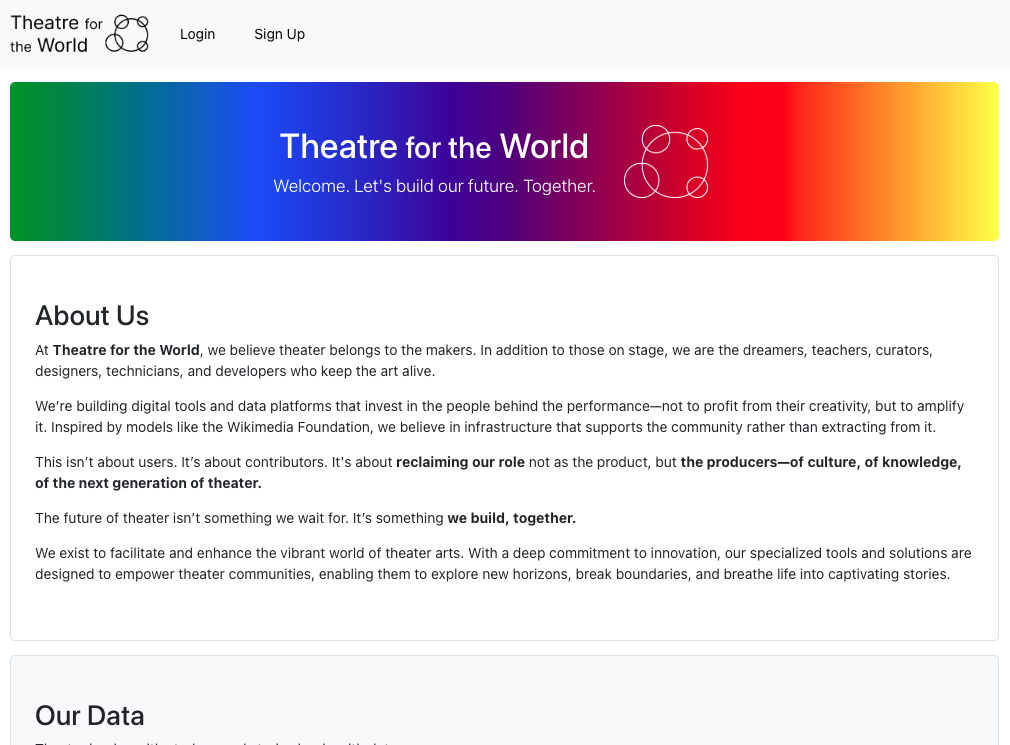Click the 'About Us' heading
This screenshot has height=745, width=1010.
[92, 316]
